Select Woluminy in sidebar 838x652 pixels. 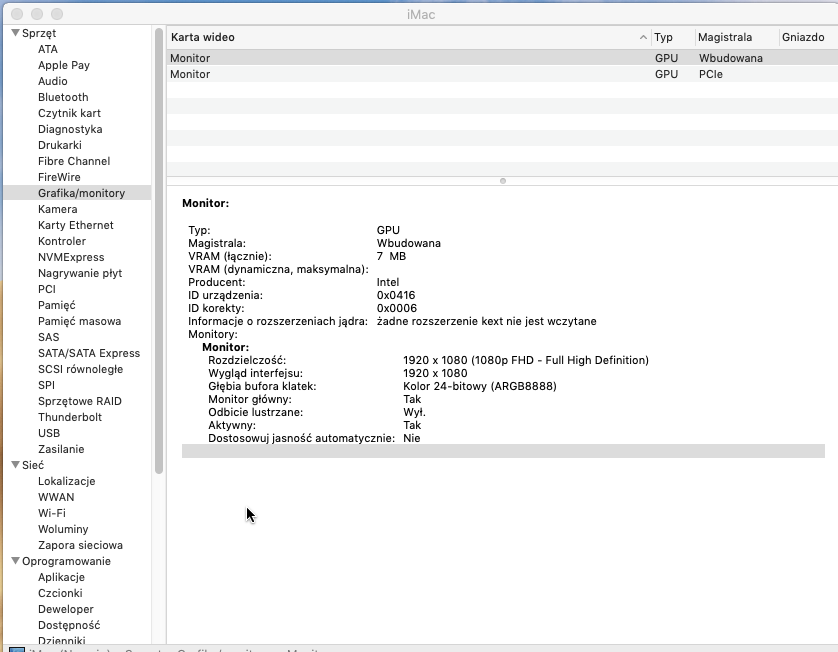click(x=63, y=530)
